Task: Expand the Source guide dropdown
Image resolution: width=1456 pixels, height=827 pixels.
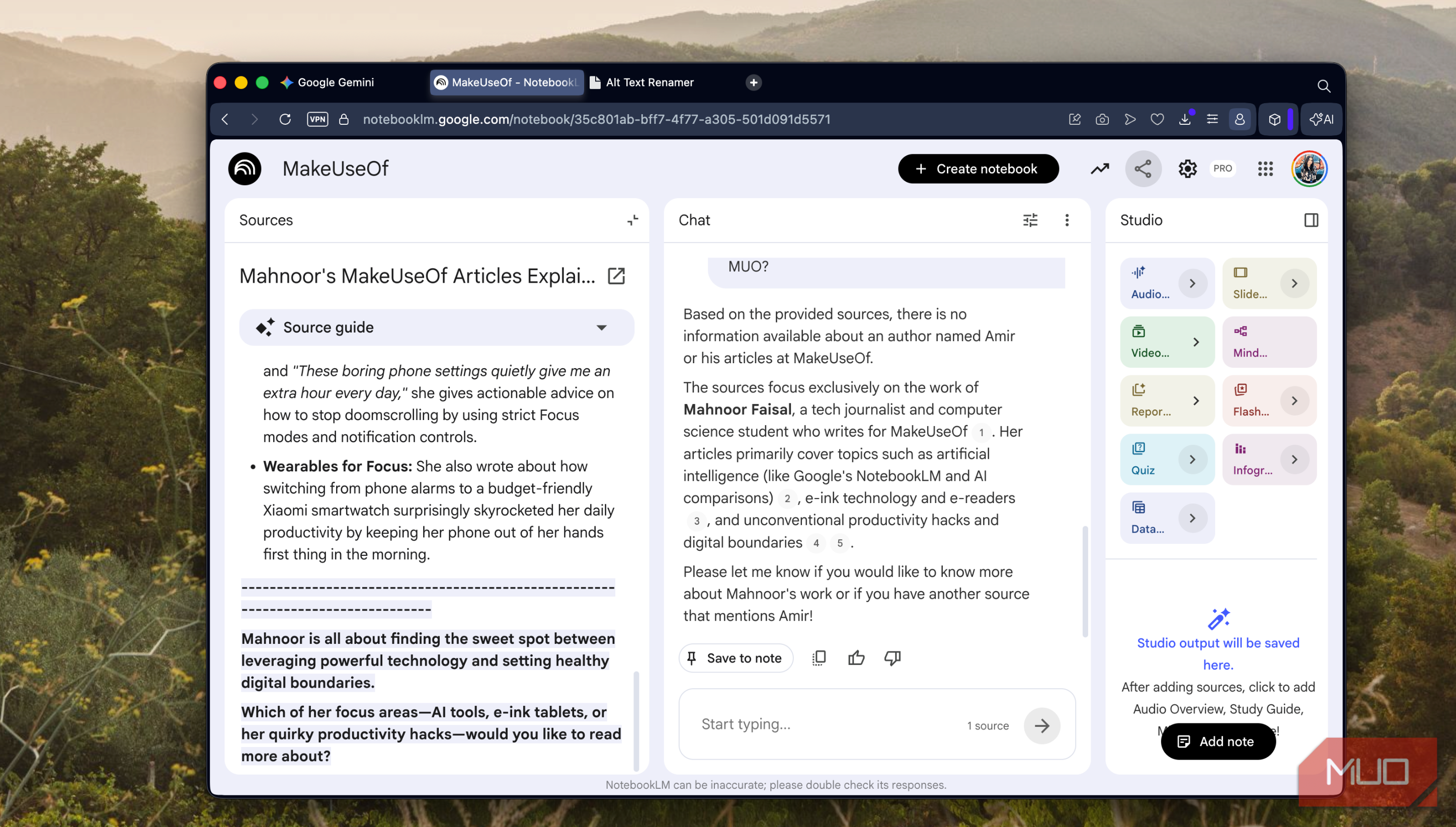Action: (436, 328)
